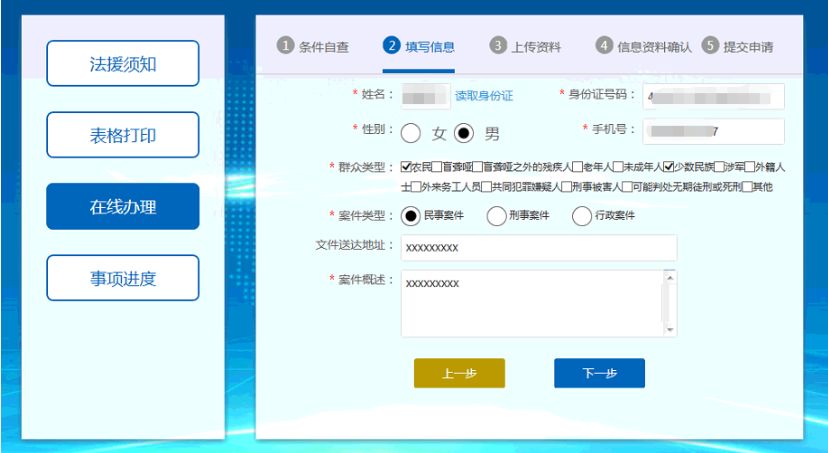Image resolution: width=828 pixels, height=453 pixels.
Task: Go to step 4 信息资料确认
Action: [x=643, y=46]
